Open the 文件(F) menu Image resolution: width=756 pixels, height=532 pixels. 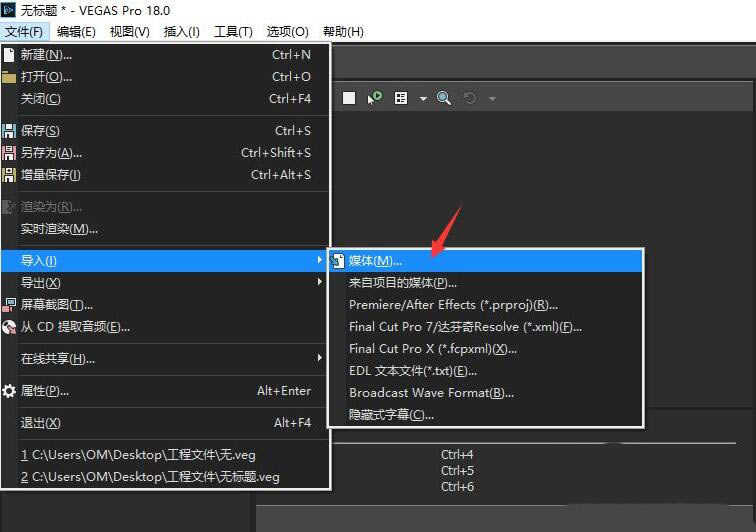pyautogui.click(x=24, y=32)
